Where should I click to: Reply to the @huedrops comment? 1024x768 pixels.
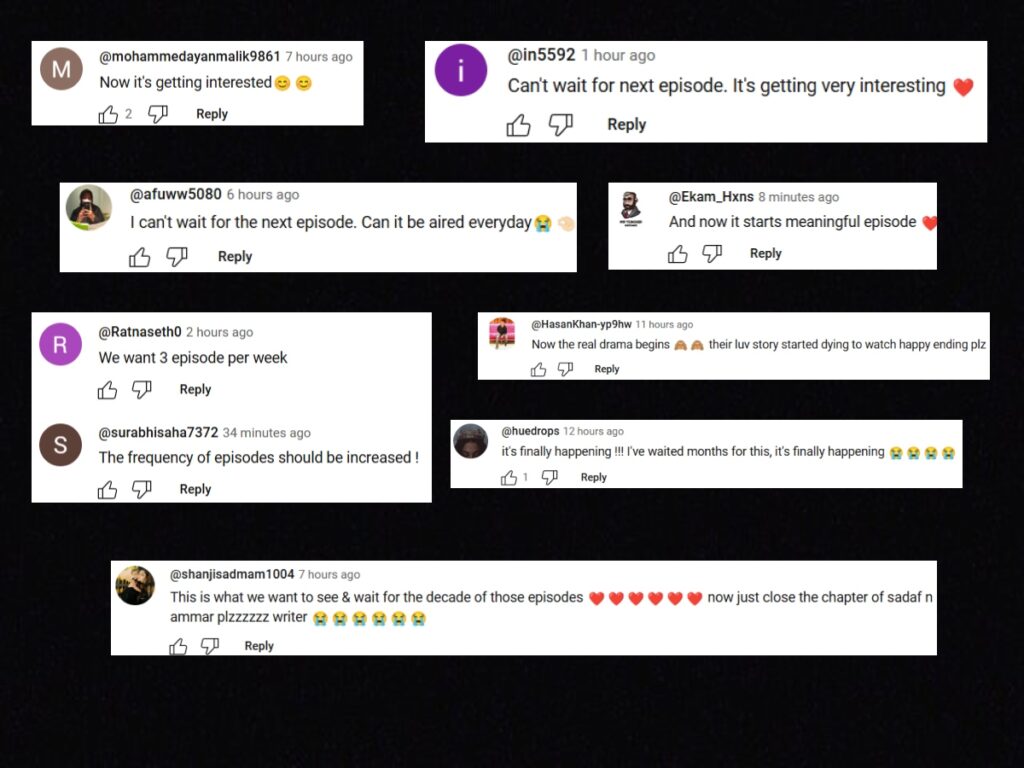594,477
